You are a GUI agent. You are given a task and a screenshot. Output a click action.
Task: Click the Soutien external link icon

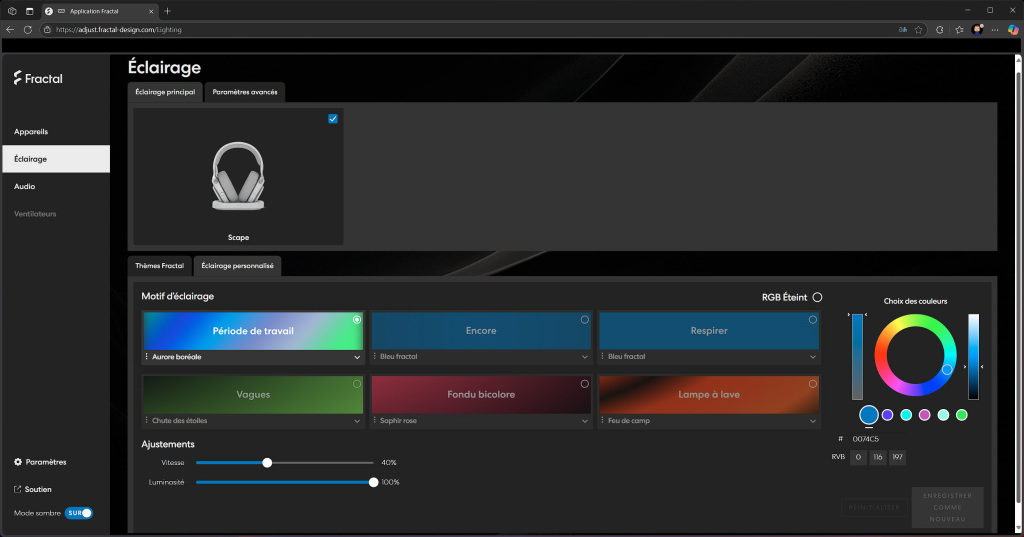[18, 489]
